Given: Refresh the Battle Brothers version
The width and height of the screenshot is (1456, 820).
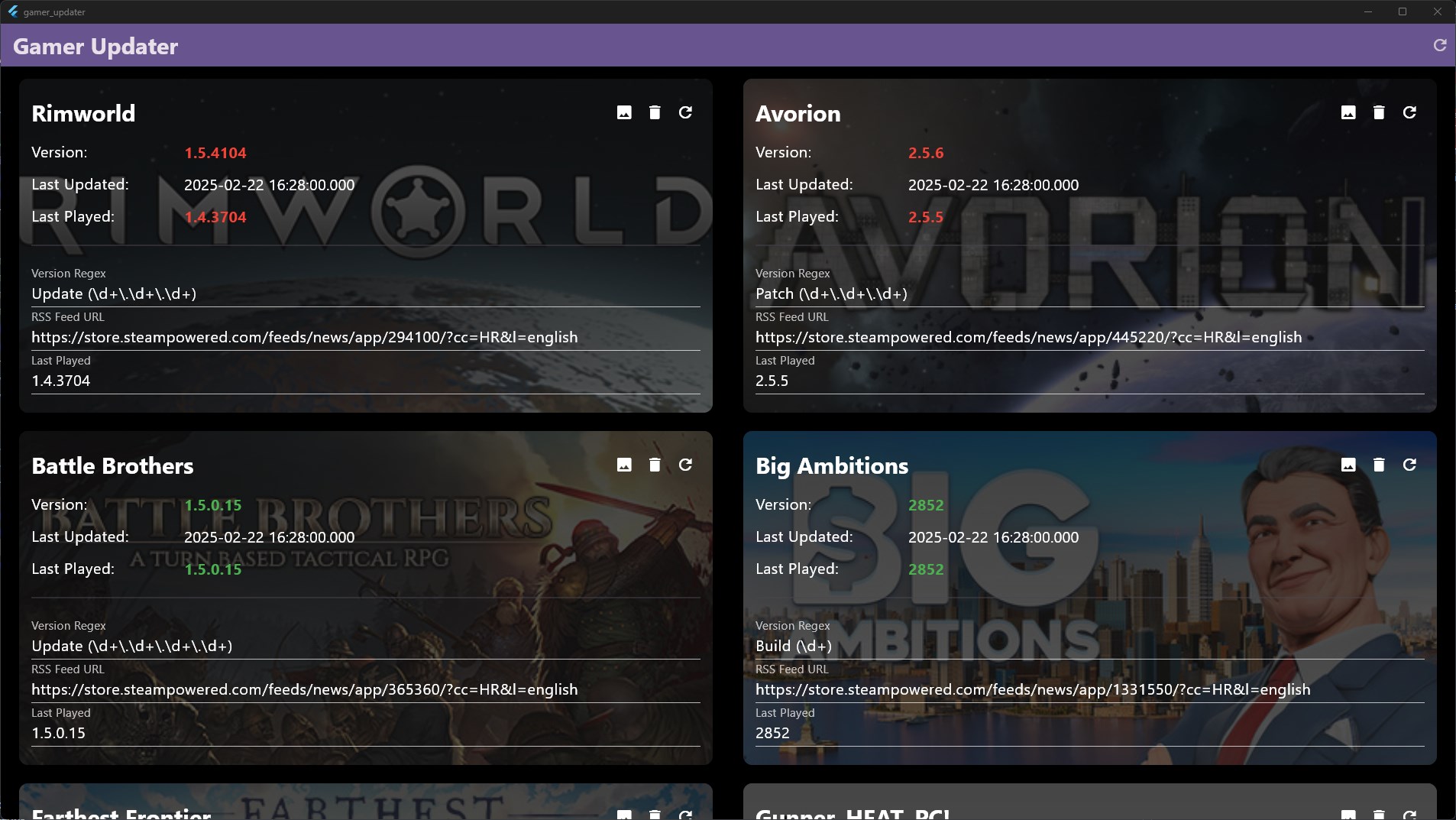Looking at the screenshot, I should 685,465.
